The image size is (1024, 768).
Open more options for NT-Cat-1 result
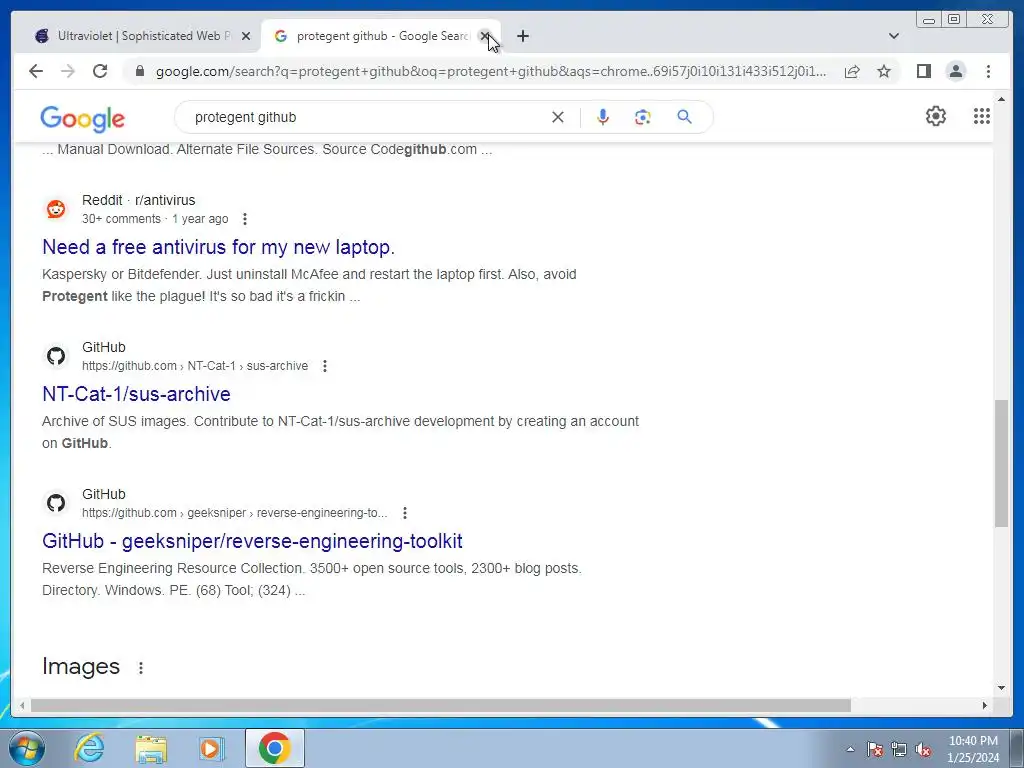pos(325,366)
